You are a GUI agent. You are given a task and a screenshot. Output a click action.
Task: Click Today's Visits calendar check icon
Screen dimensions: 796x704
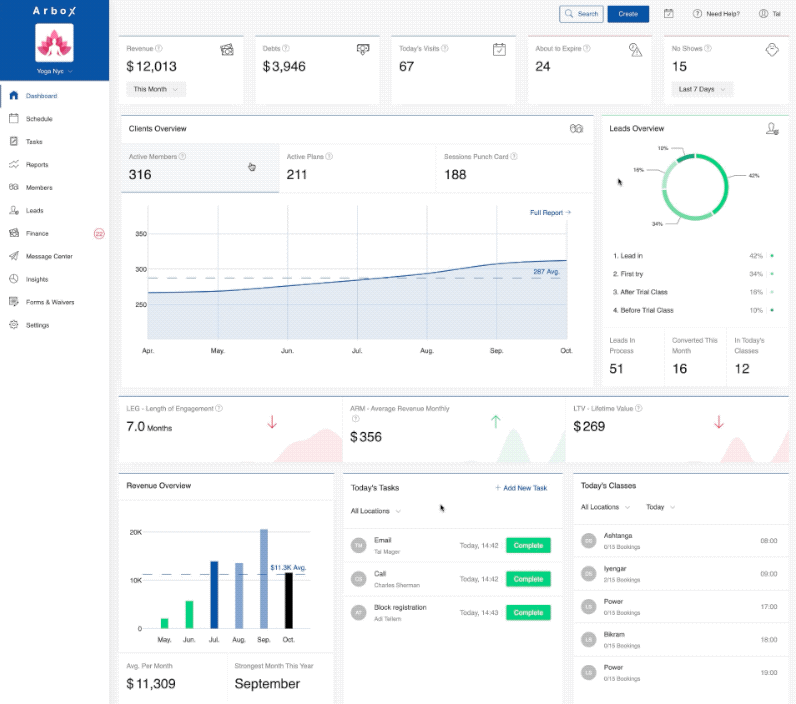coord(500,50)
